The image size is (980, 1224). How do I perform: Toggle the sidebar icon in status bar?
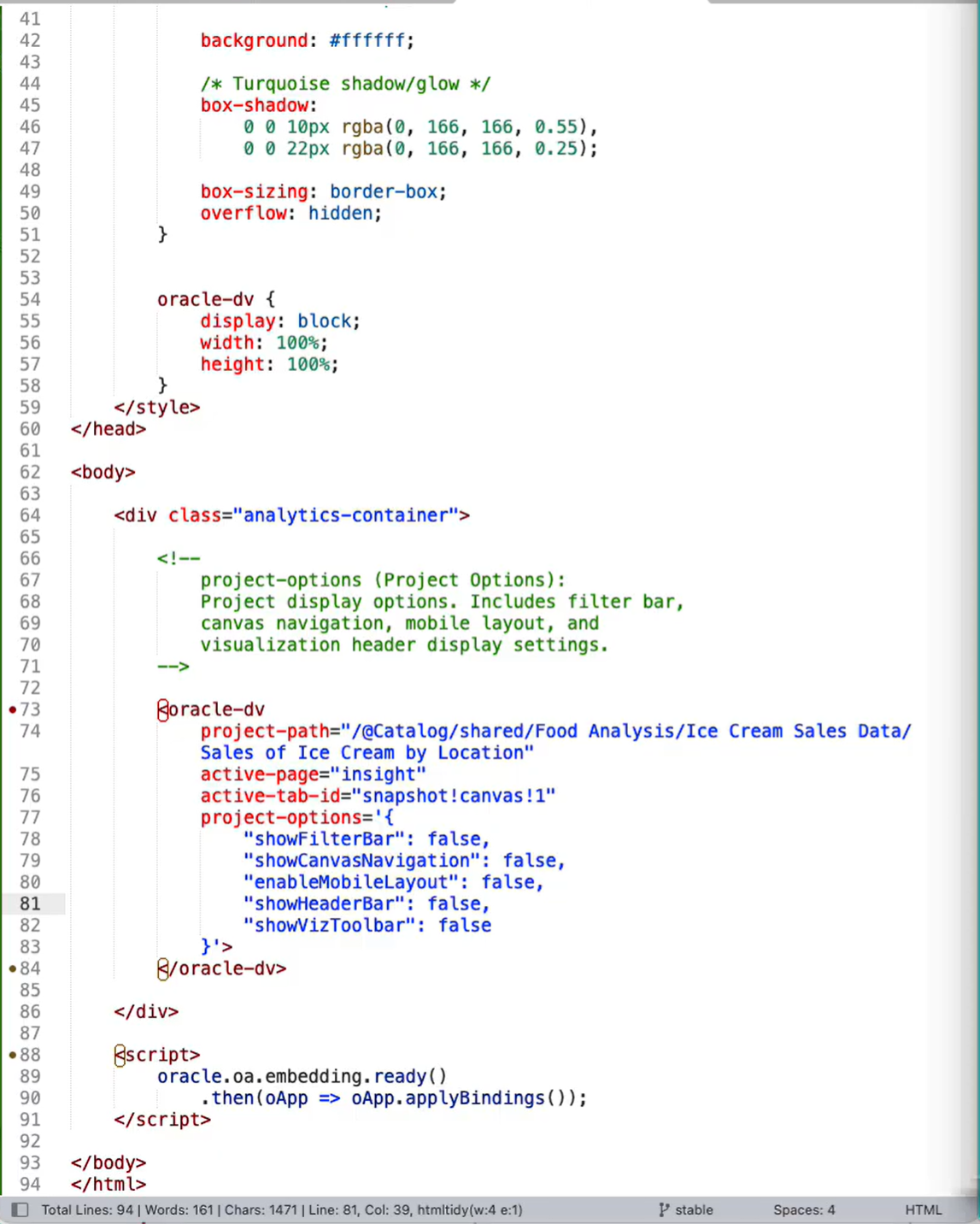[20, 1209]
